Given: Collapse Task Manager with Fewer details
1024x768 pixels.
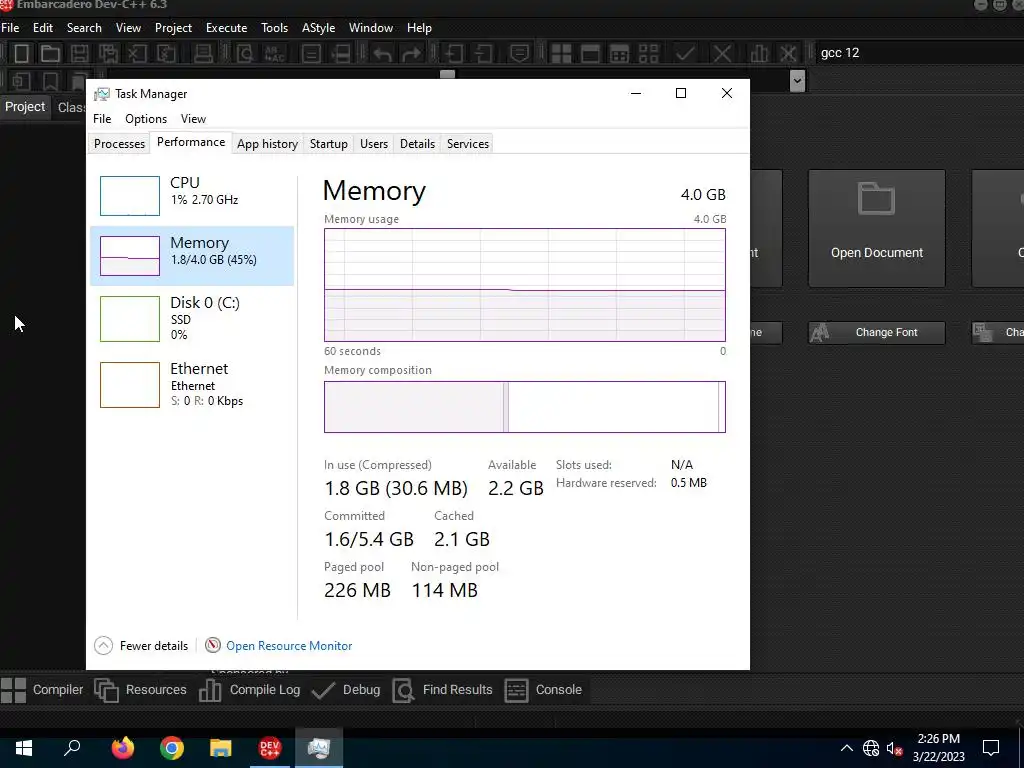Looking at the screenshot, I should click(141, 645).
